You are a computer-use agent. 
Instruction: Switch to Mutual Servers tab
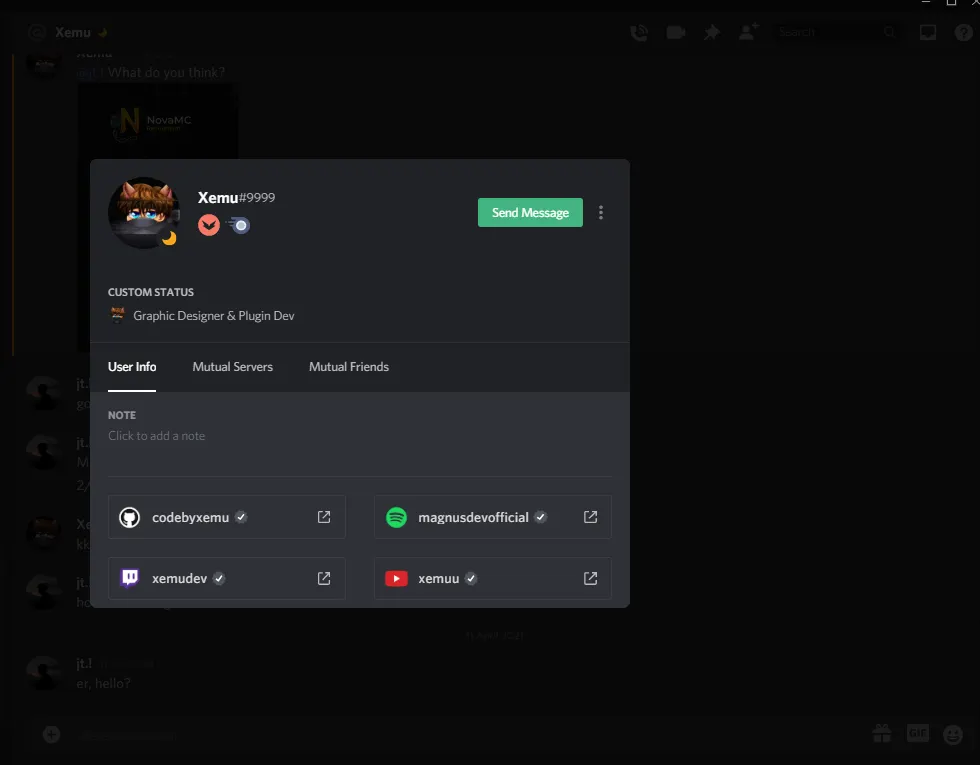pyautogui.click(x=232, y=367)
